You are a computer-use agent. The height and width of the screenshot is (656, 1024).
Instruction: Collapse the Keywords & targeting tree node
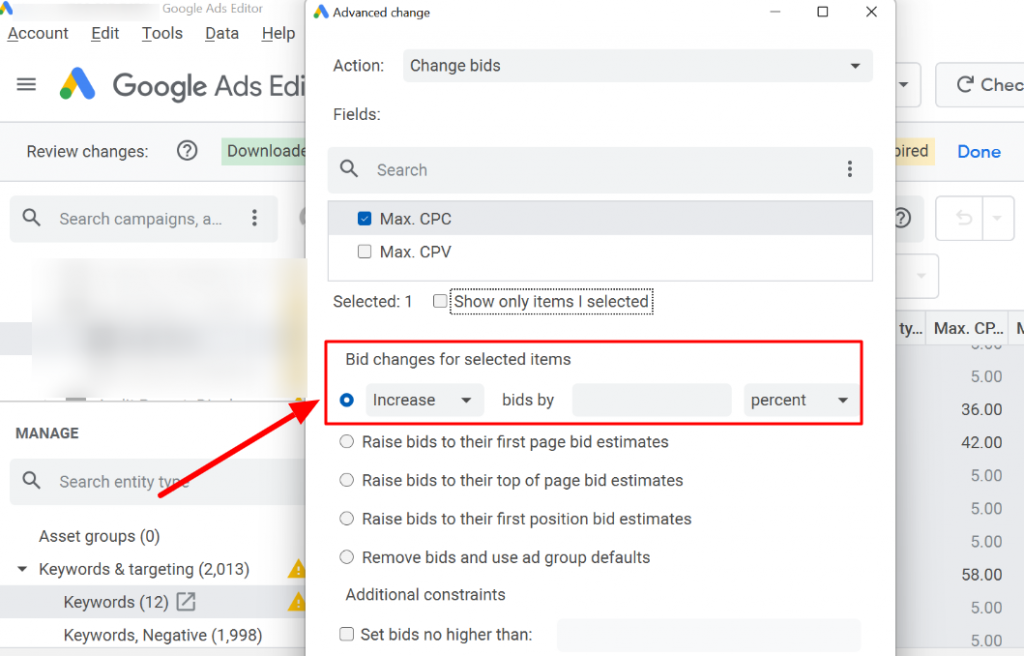coord(22,569)
